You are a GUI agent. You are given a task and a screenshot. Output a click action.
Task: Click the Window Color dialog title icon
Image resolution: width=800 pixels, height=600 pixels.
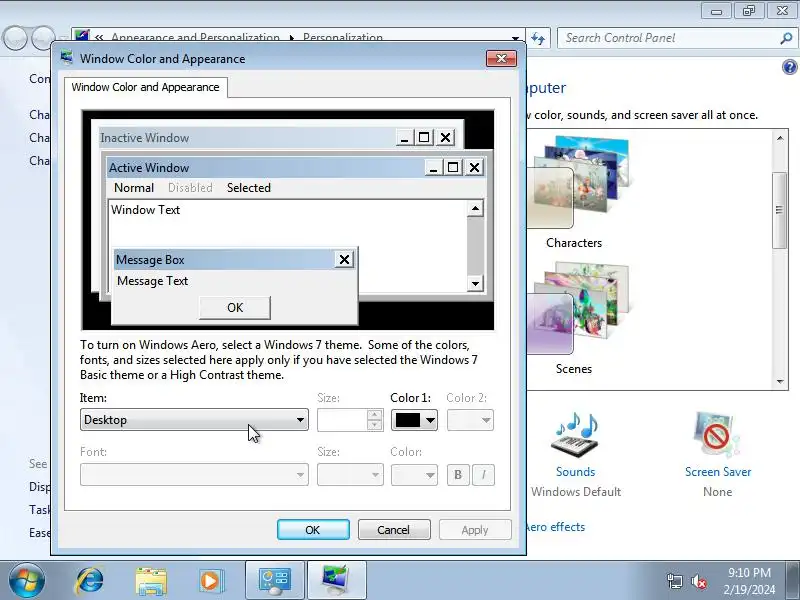pyautogui.click(x=67, y=58)
